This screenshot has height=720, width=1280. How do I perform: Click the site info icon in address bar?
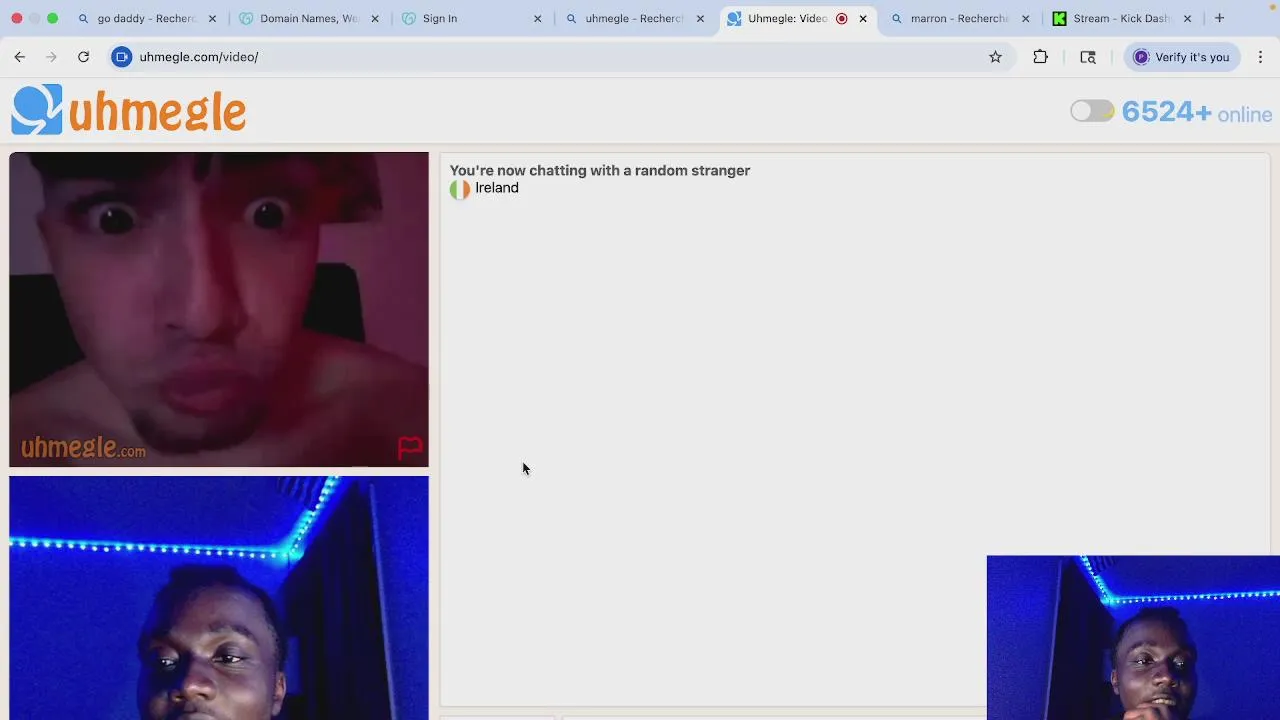click(122, 57)
